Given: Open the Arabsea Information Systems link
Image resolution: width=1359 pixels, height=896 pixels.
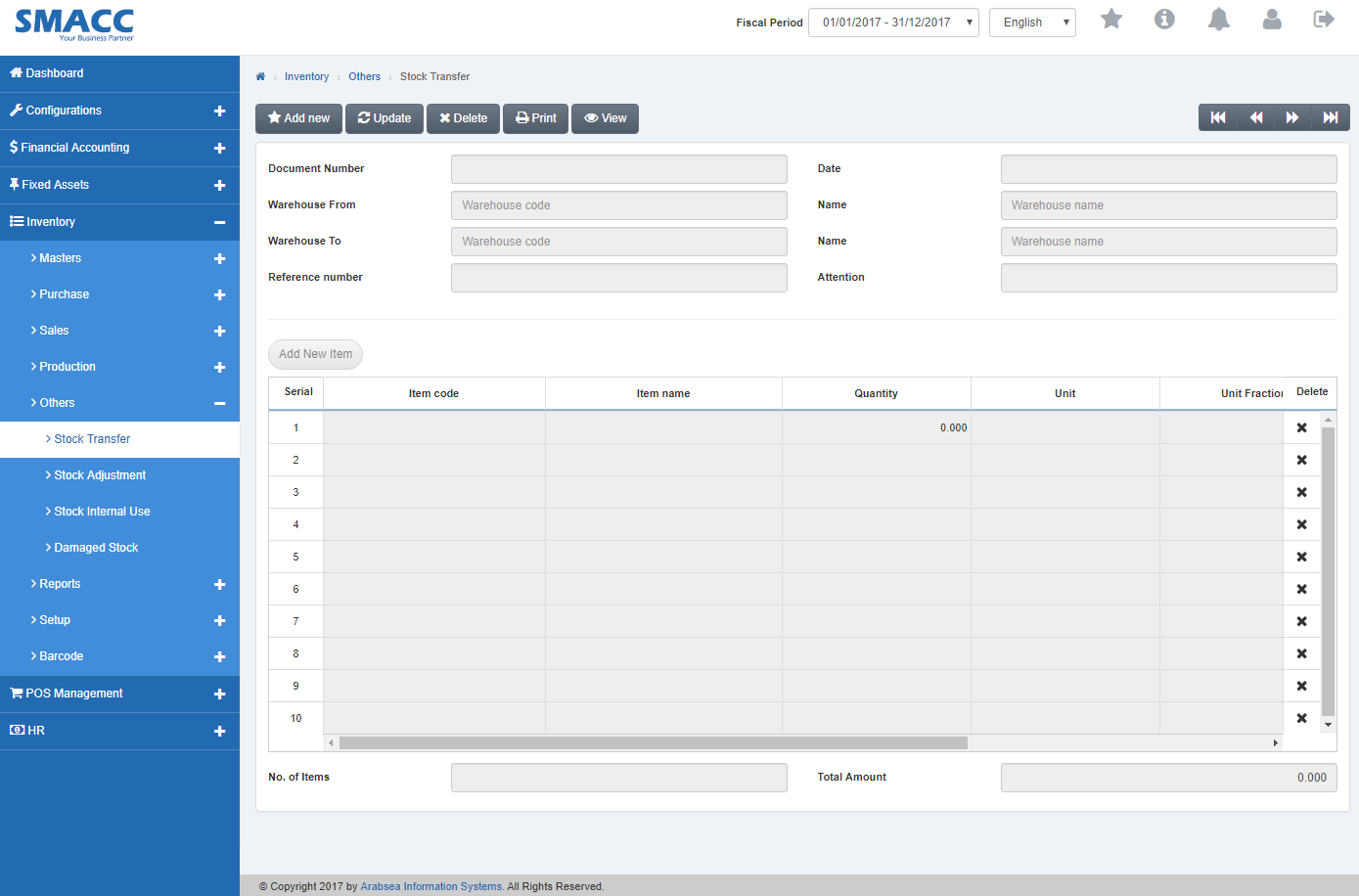Looking at the screenshot, I should point(430,885).
